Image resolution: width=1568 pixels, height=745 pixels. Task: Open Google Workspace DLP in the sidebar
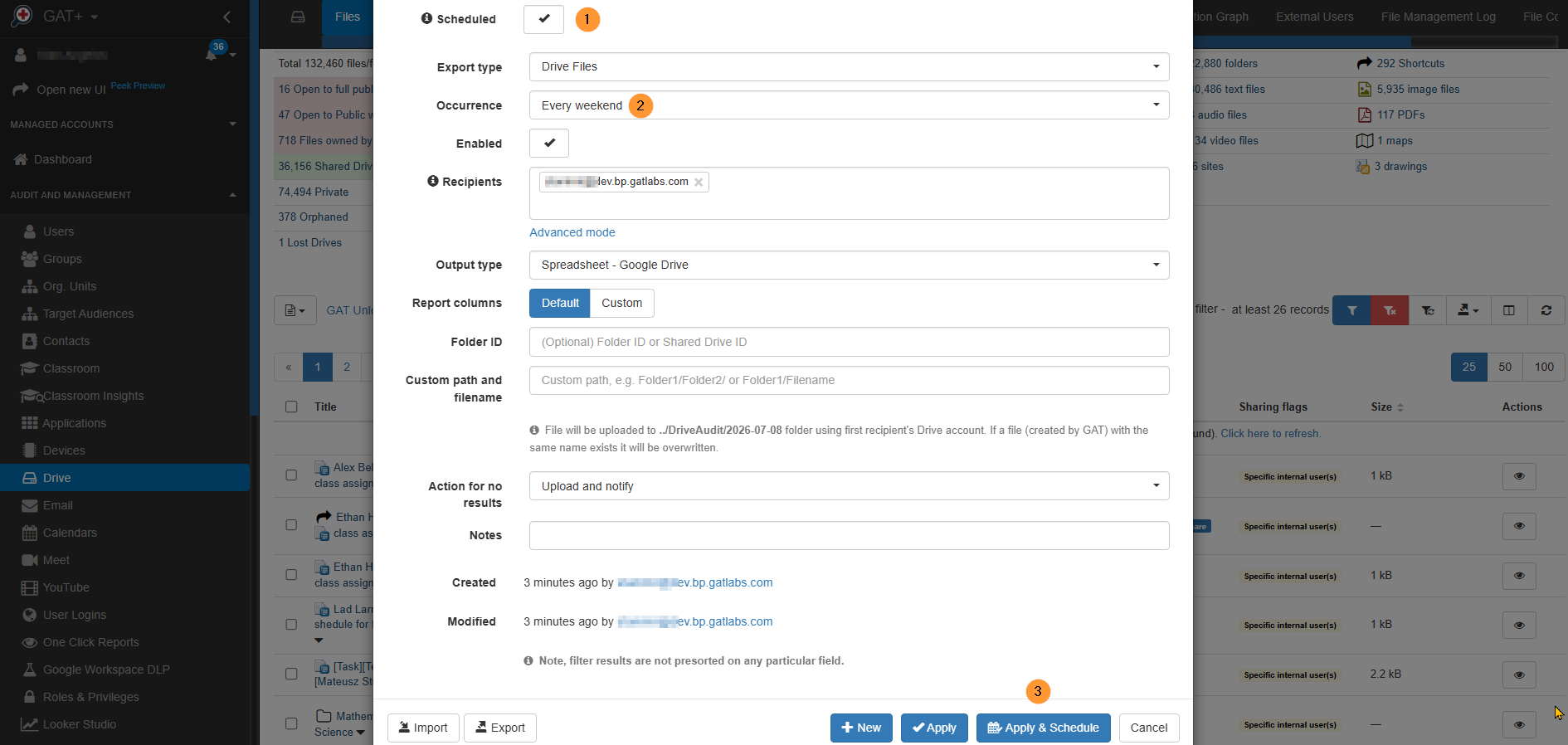106,670
